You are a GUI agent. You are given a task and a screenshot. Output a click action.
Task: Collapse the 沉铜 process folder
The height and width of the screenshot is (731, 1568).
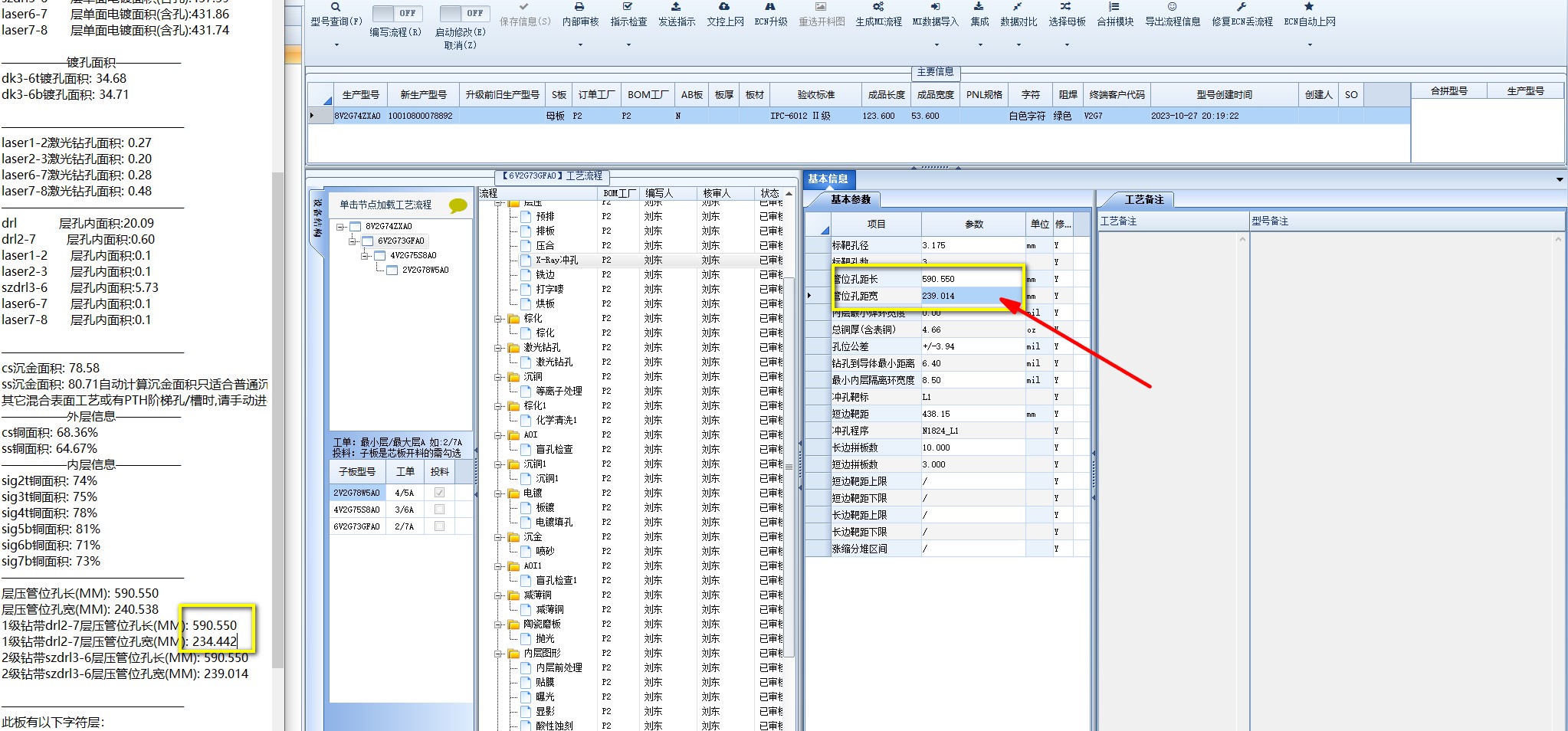[x=498, y=377]
